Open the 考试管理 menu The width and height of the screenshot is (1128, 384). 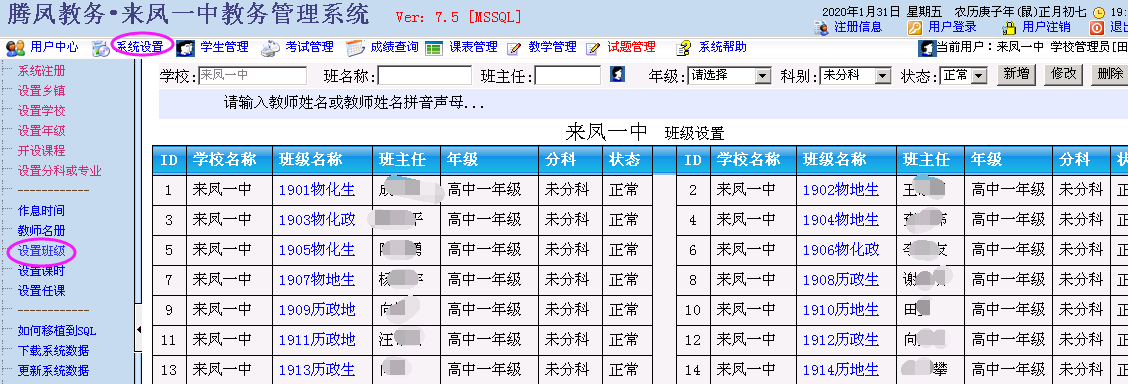pyautogui.click(x=309, y=47)
